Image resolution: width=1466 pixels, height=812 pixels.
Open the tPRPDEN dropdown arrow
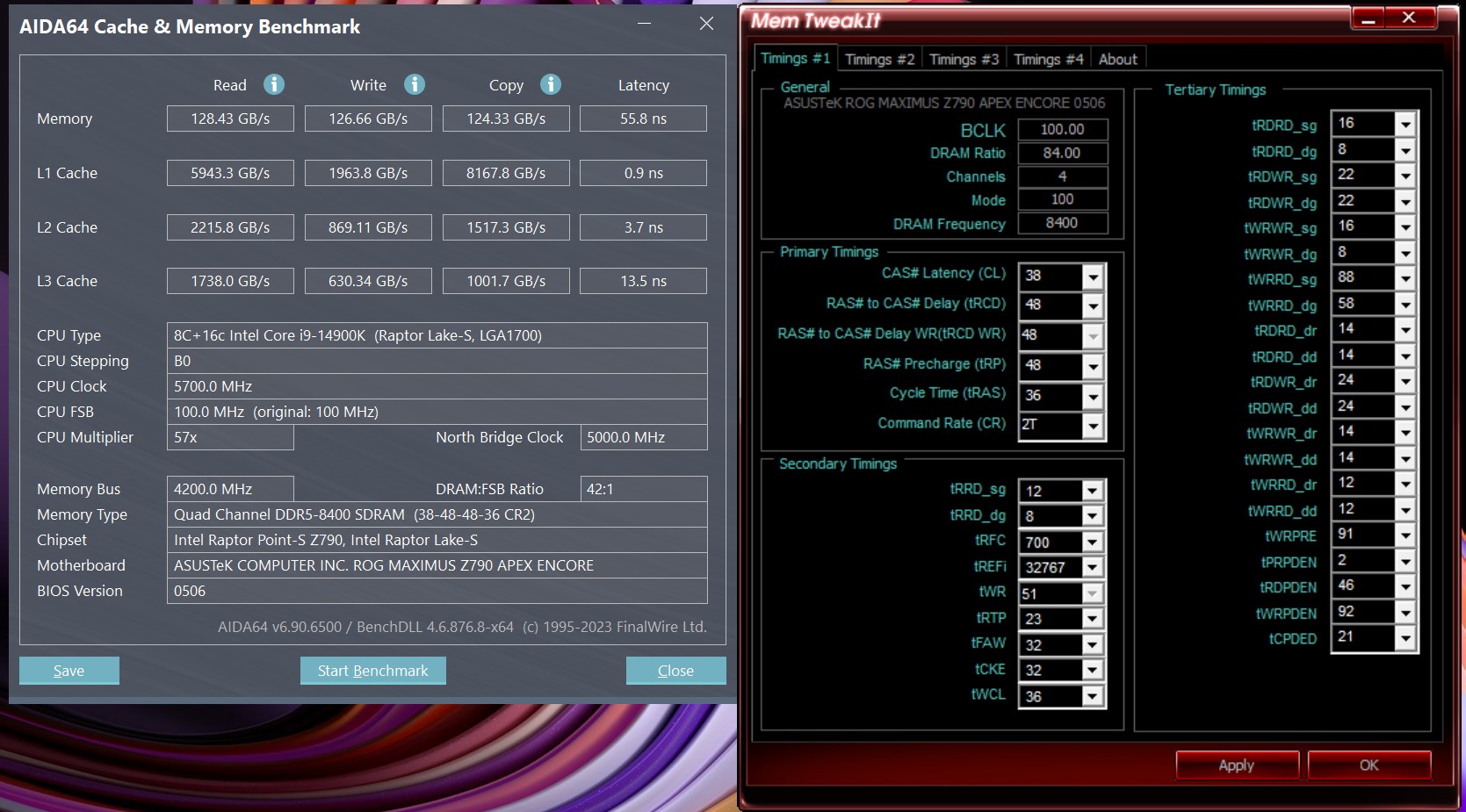click(x=1405, y=562)
